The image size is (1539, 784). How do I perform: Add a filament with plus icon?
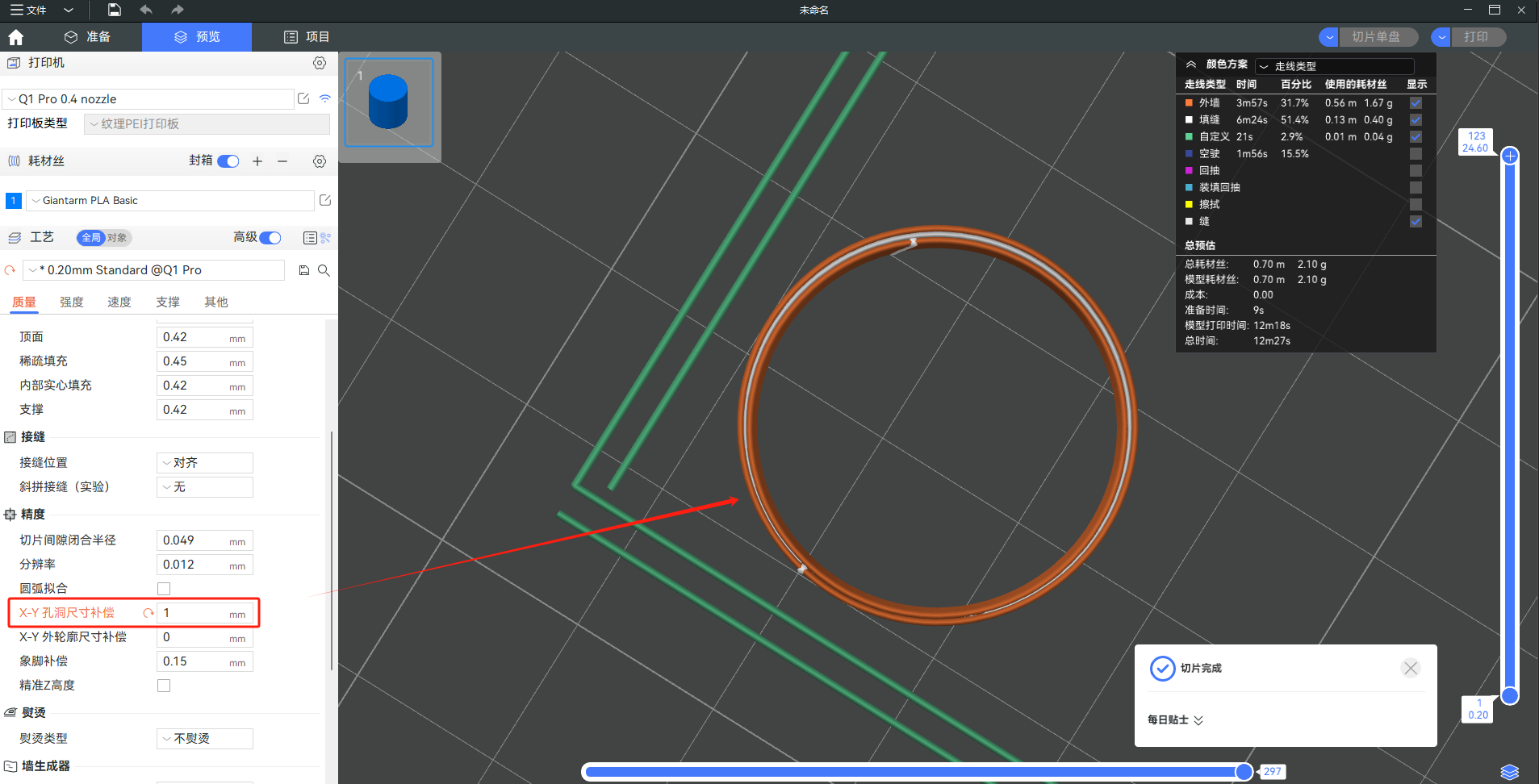point(257,161)
